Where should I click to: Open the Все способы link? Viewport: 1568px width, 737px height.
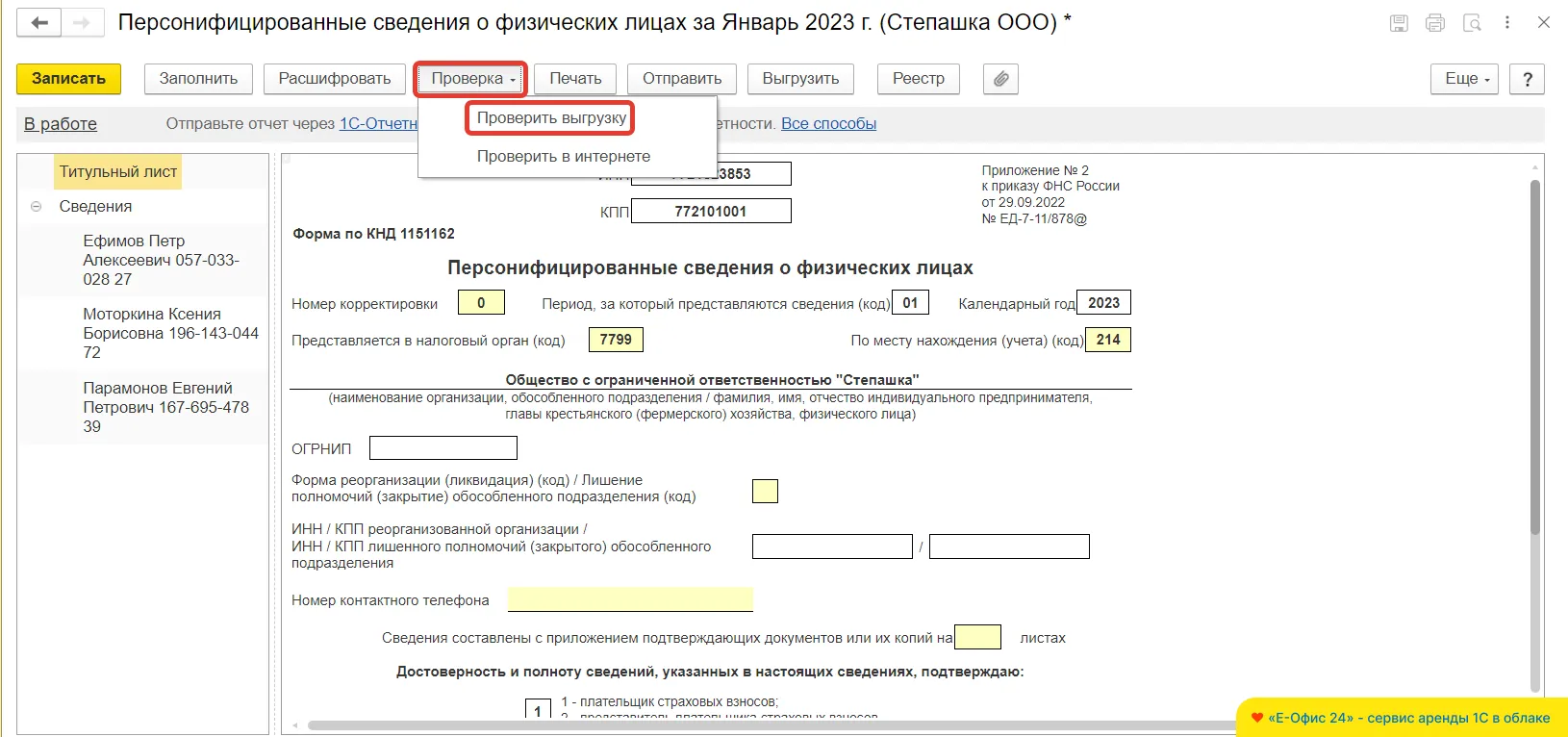click(x=828, y=123)
